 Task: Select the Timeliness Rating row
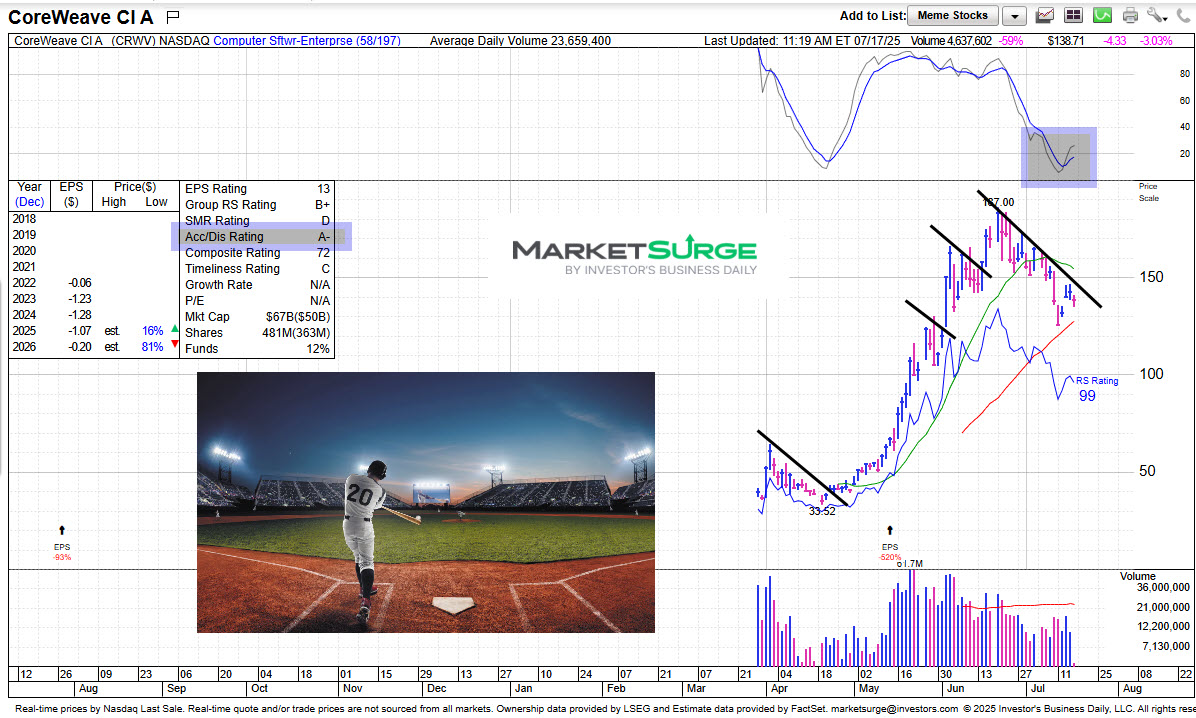[257, 269]
